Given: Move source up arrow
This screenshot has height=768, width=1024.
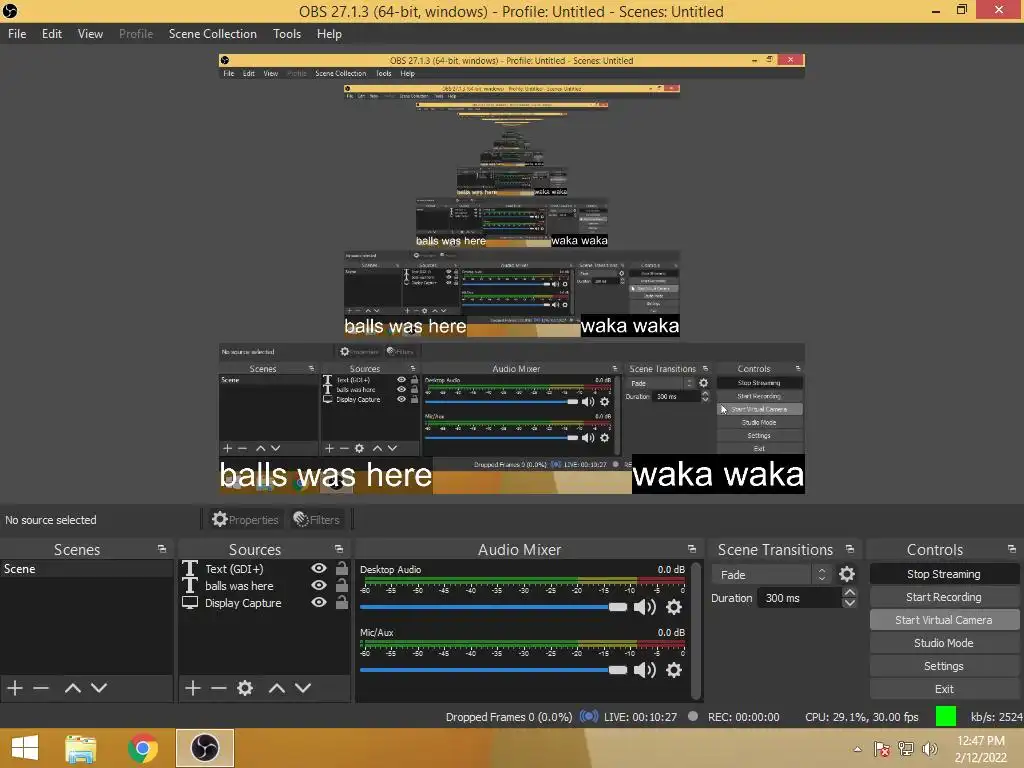Looking at the screenshot, I should [x=277, y=688].
